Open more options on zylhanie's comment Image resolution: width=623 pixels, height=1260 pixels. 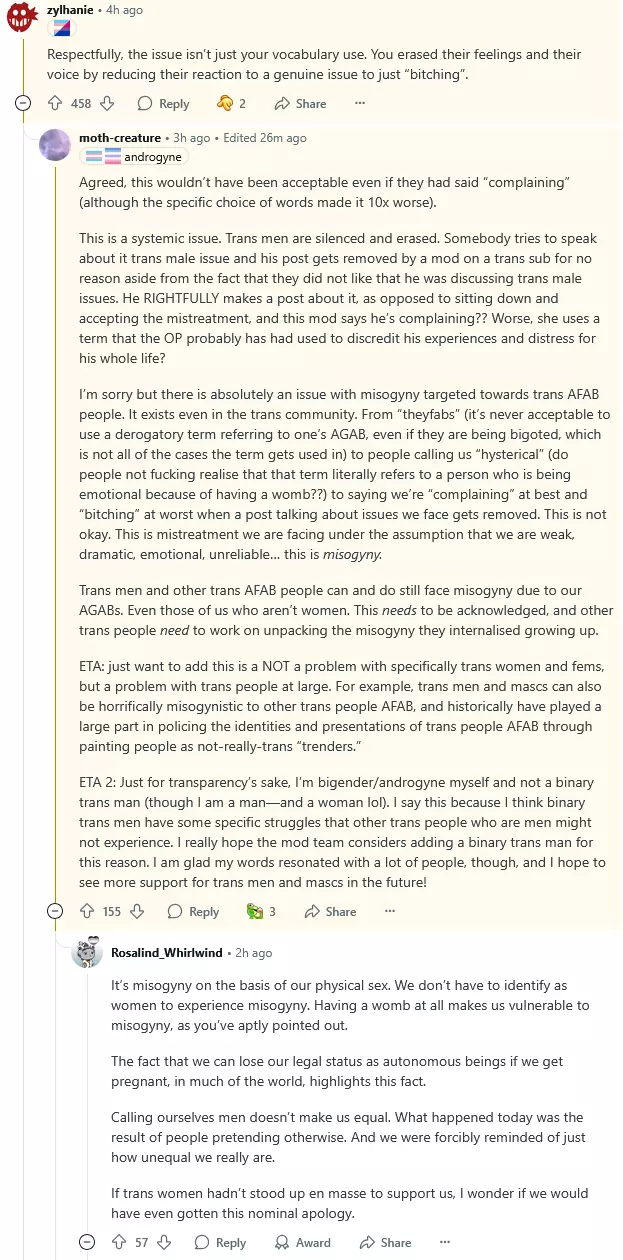[360, 103]
